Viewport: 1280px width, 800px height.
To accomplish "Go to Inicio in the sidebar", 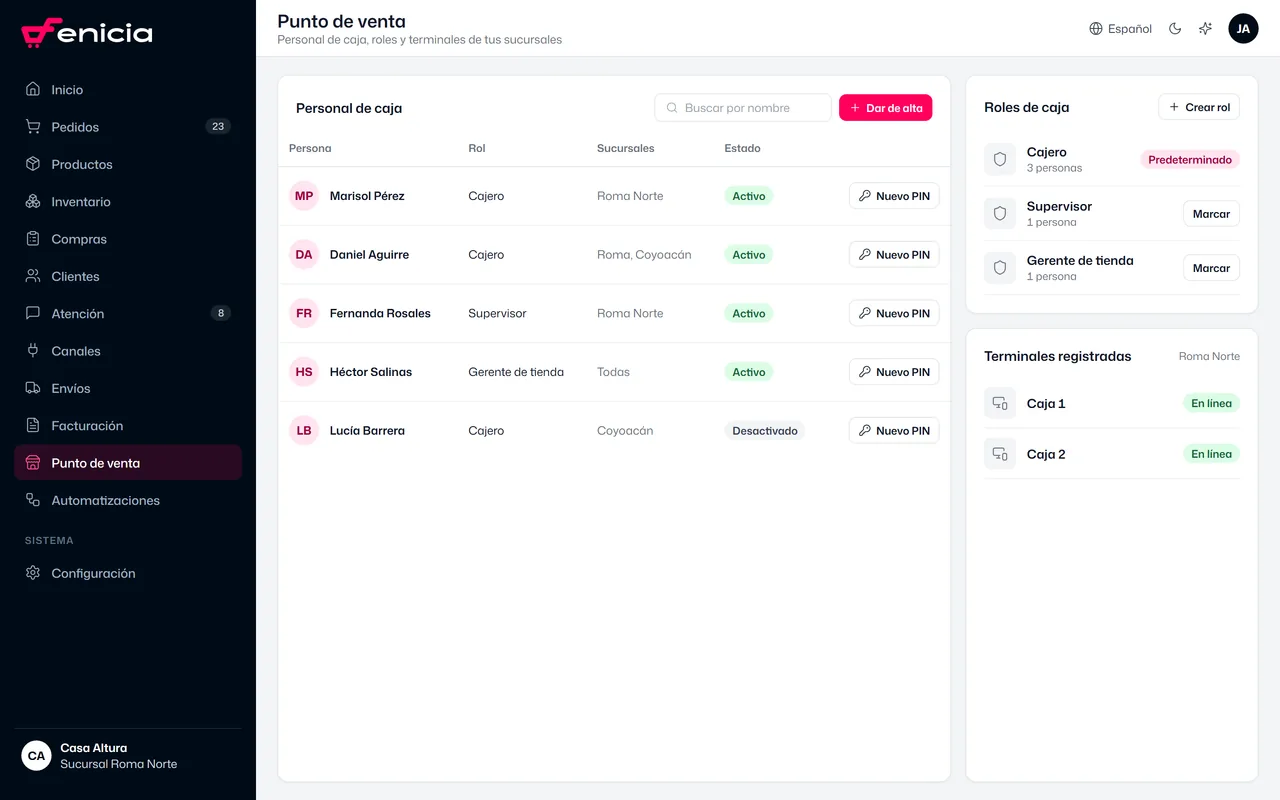I will pyautogui.click(x=128, y=89).
